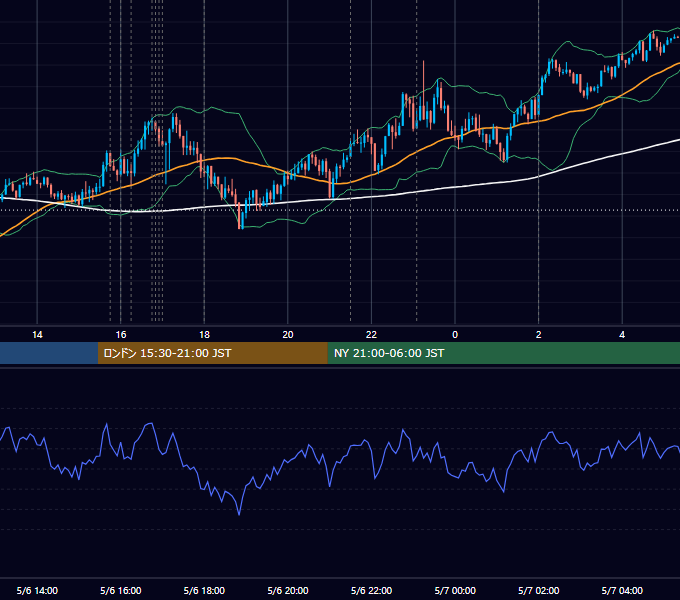Click the 5/7 04:00 time label

[x=622, y=590]
